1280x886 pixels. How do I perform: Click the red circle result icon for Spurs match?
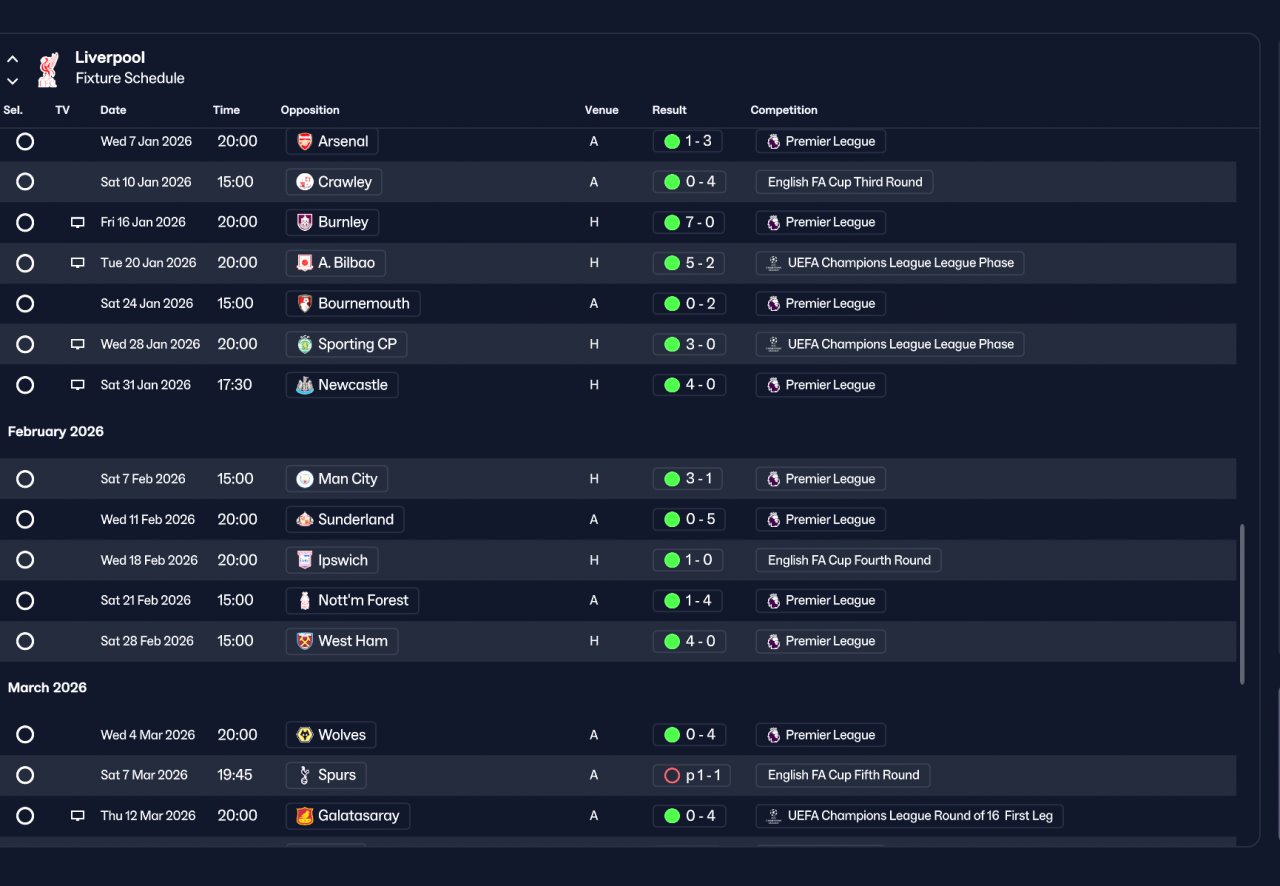pyautogui.click(x=672, y=775)
